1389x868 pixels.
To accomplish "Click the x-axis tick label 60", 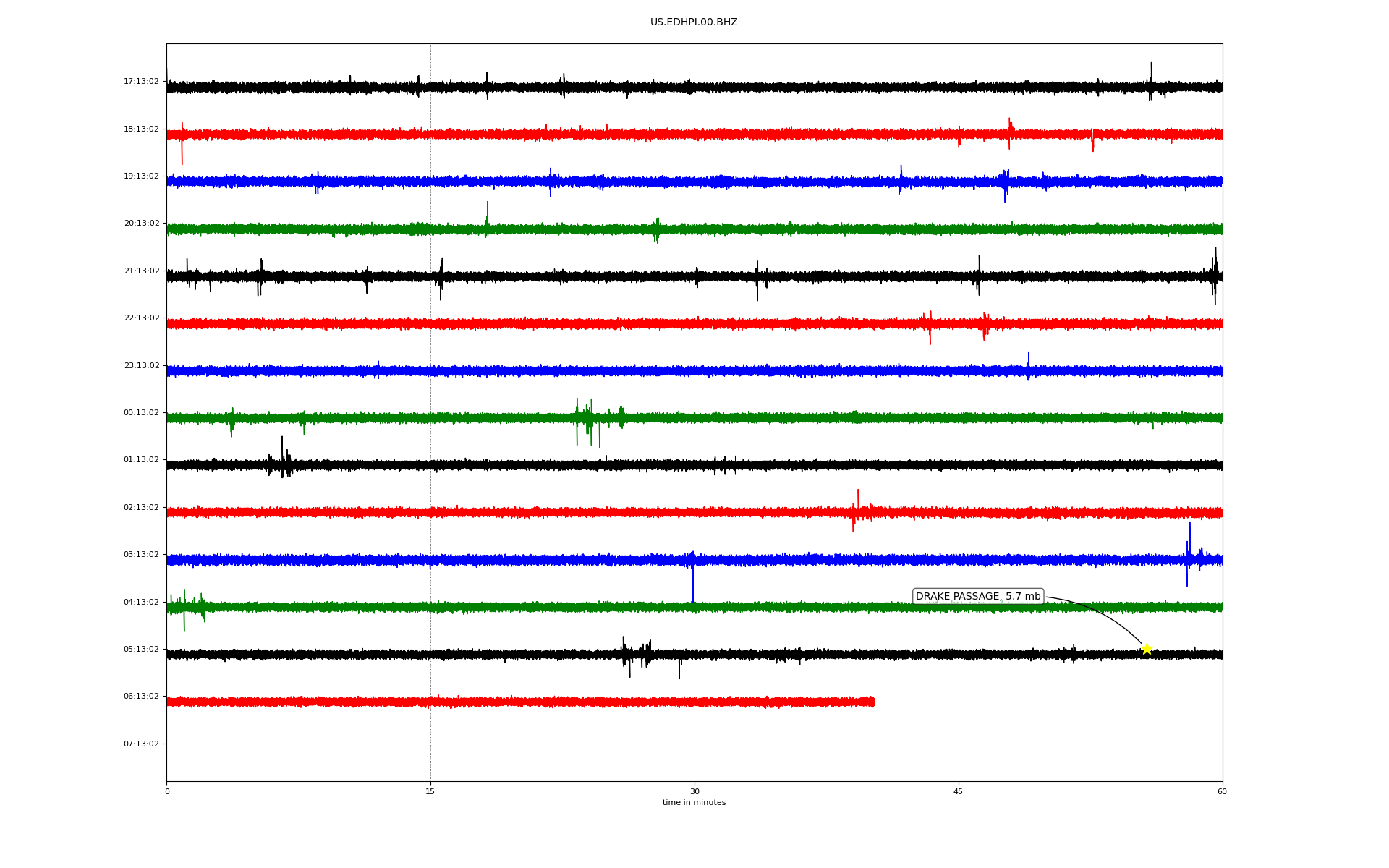I will click(x=1222, y=791).
